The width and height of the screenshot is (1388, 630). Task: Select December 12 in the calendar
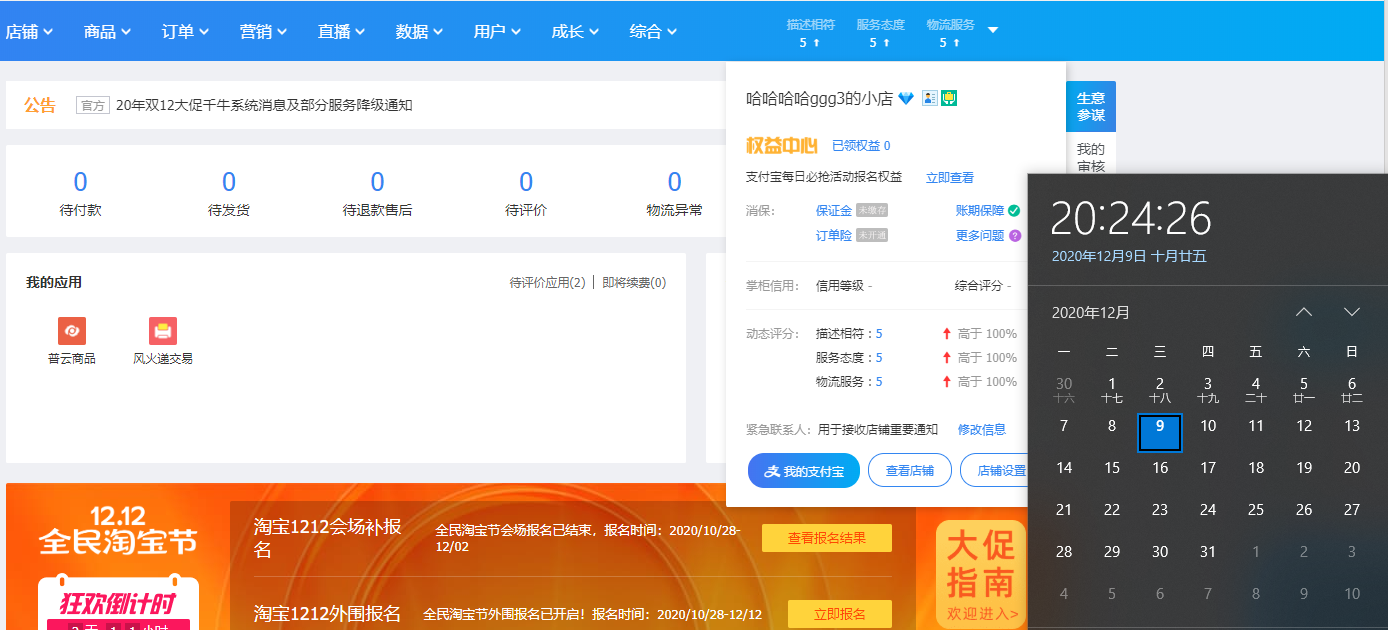point(1304,426)
